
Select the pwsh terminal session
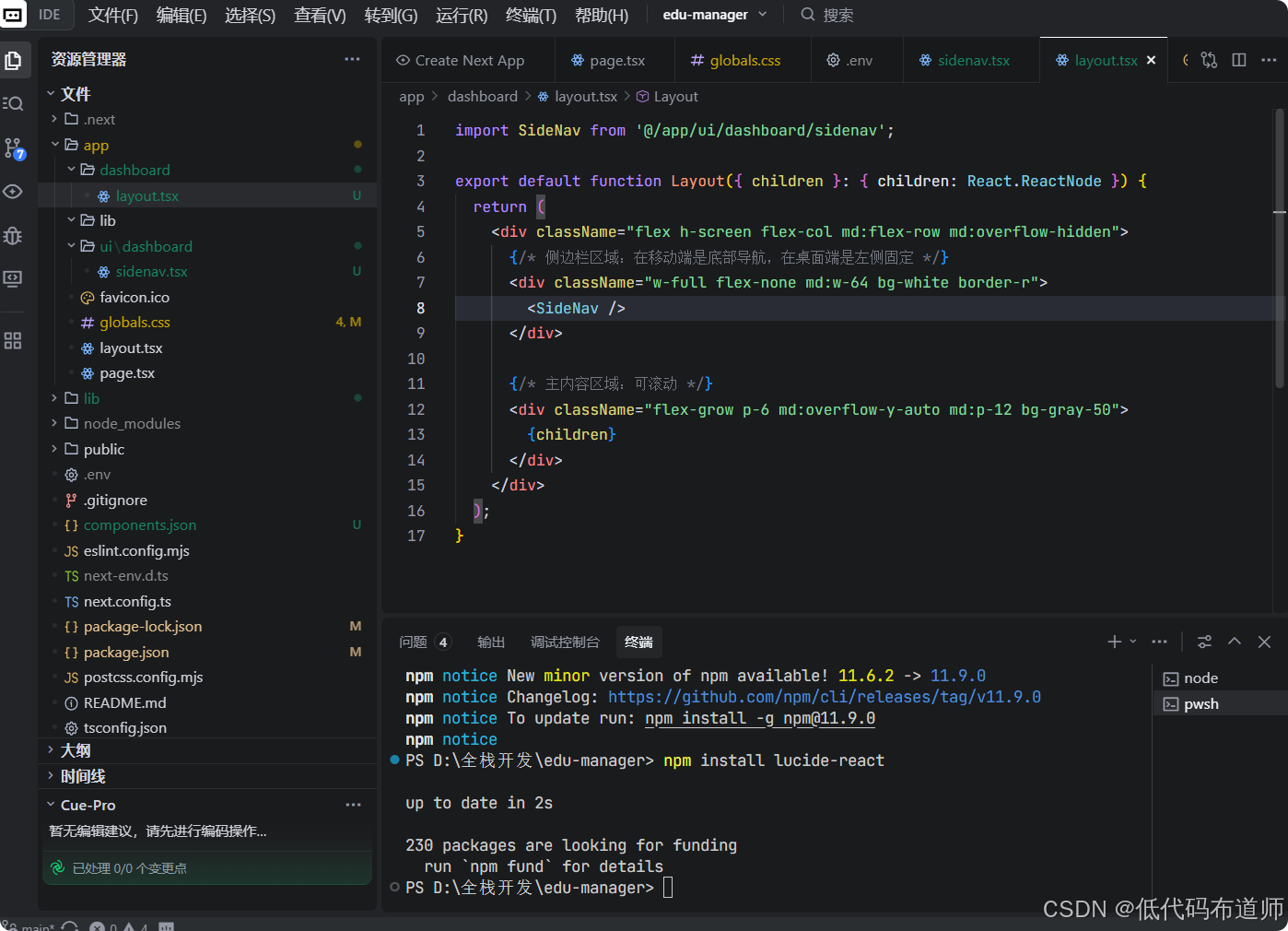[1220, 703]
